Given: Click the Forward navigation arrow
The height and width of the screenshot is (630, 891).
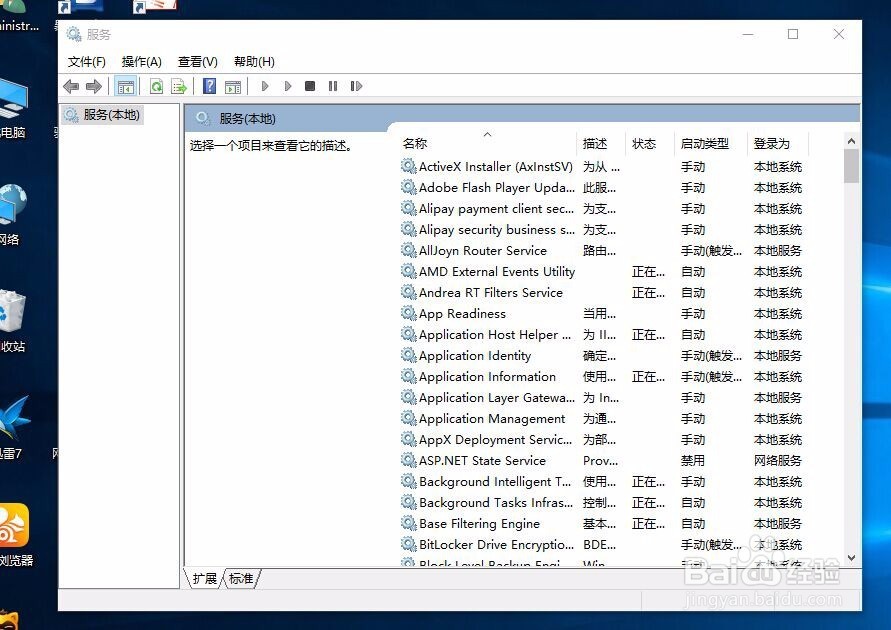Looking at the screenshot, I should click(x=93, y=86).
